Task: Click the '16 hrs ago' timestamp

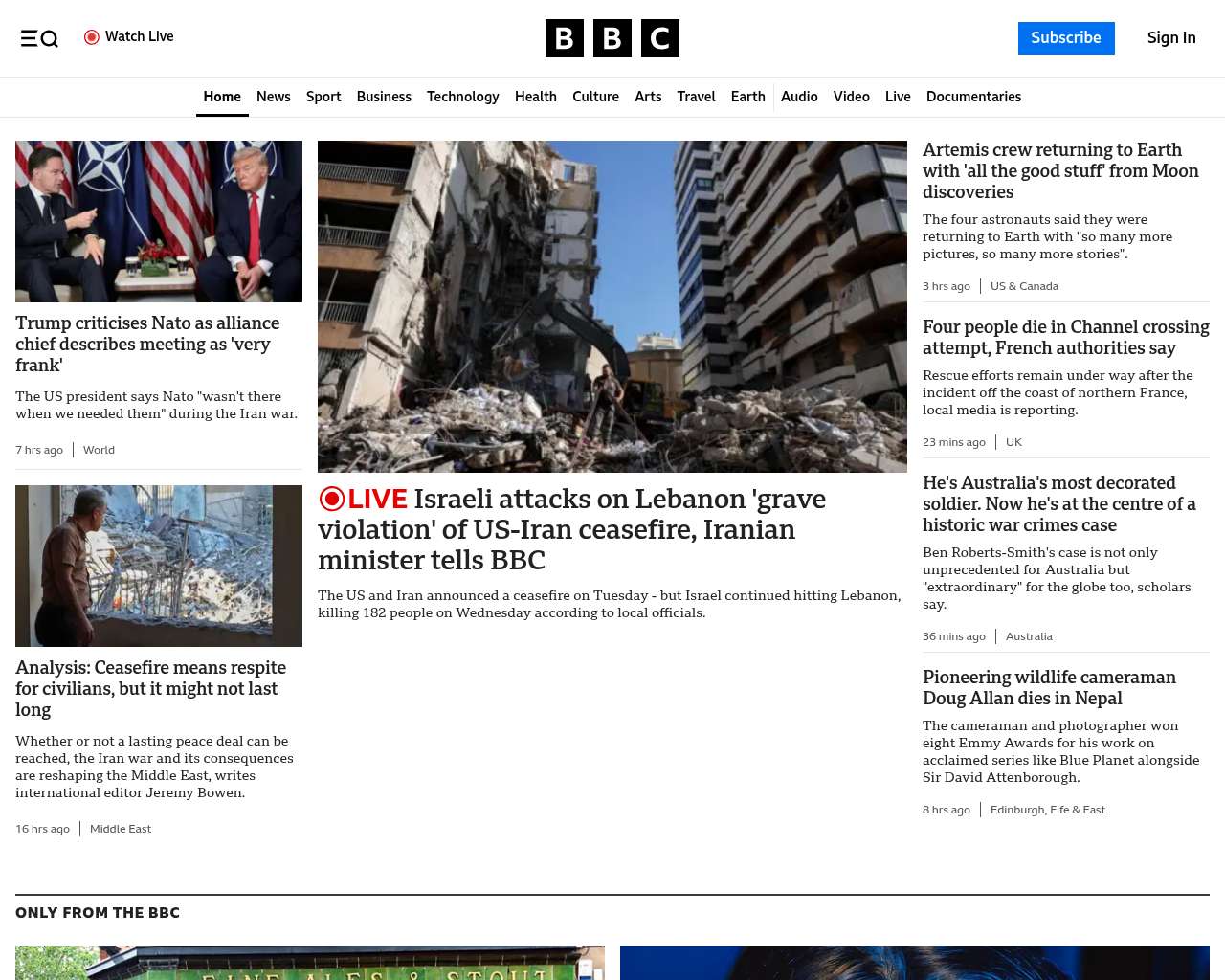Action: coord(42,829)
